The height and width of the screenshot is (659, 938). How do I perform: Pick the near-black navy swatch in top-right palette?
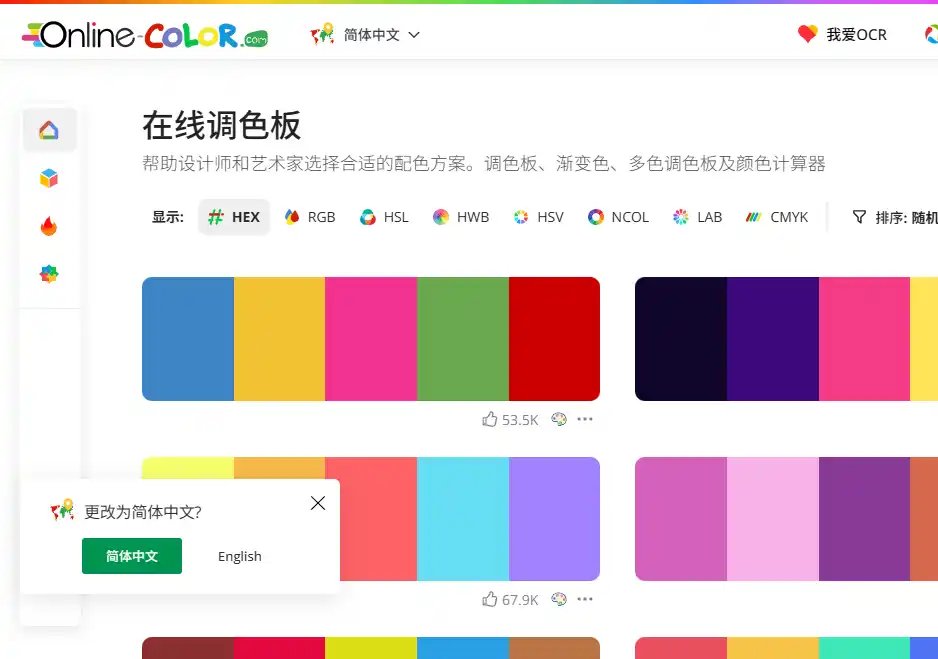pyautogui.click(x=681, y=339)
